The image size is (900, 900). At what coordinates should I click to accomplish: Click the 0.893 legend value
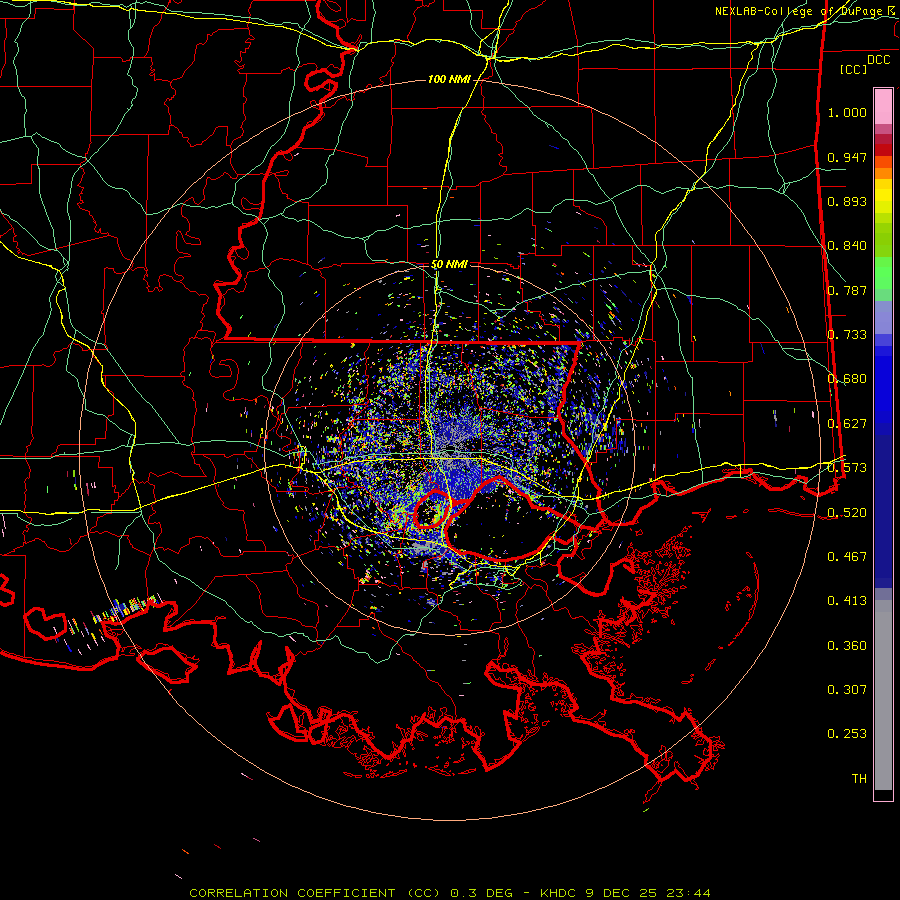847,201
